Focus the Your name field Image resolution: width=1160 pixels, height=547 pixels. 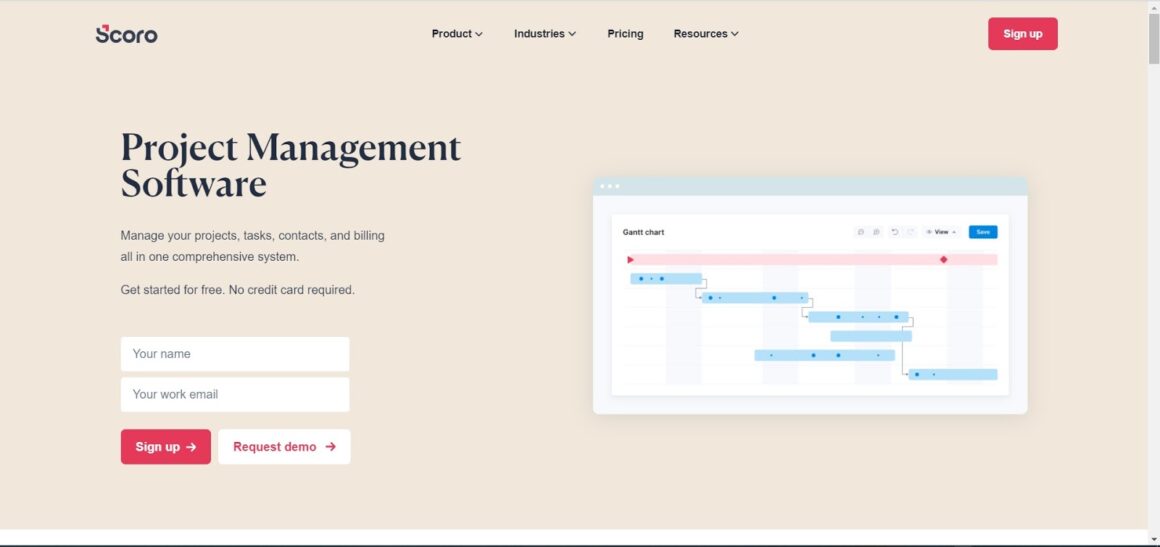click(x=235, y=354)
